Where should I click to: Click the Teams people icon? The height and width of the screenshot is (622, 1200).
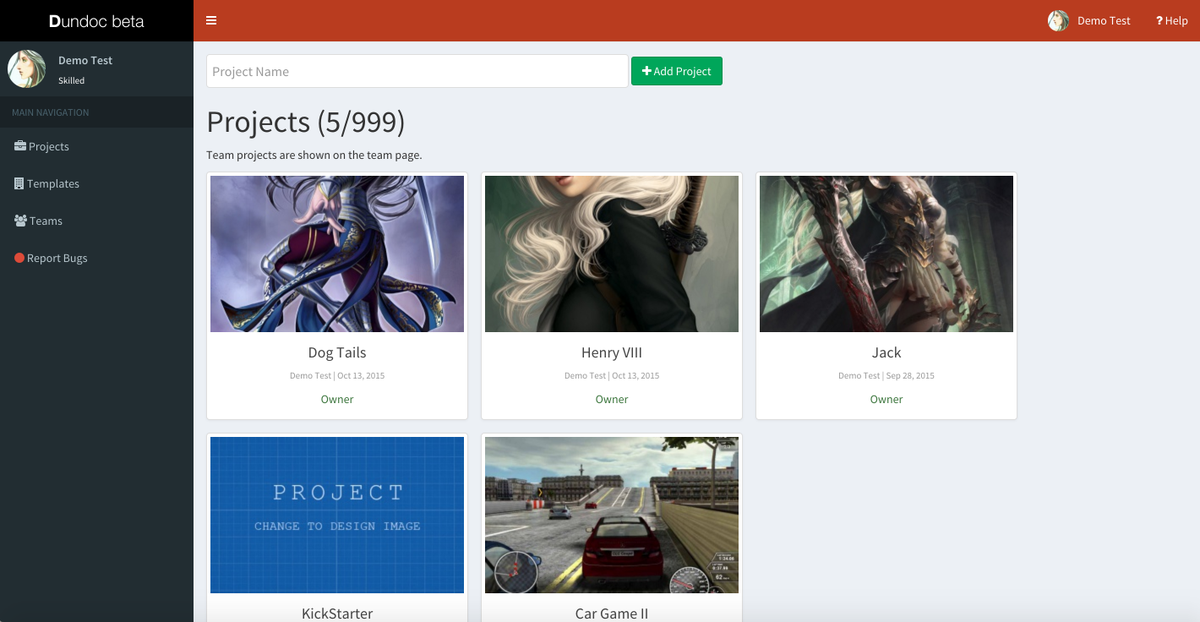pos(20,220)
